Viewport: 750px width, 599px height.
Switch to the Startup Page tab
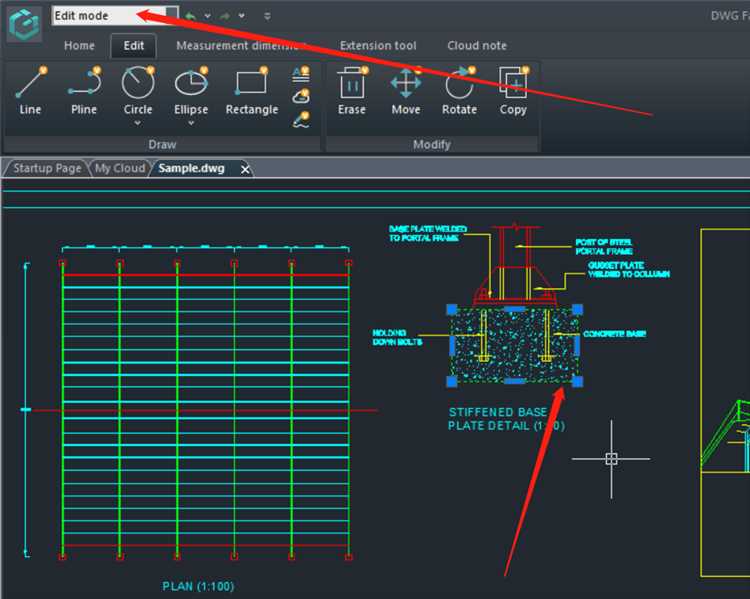47,168
